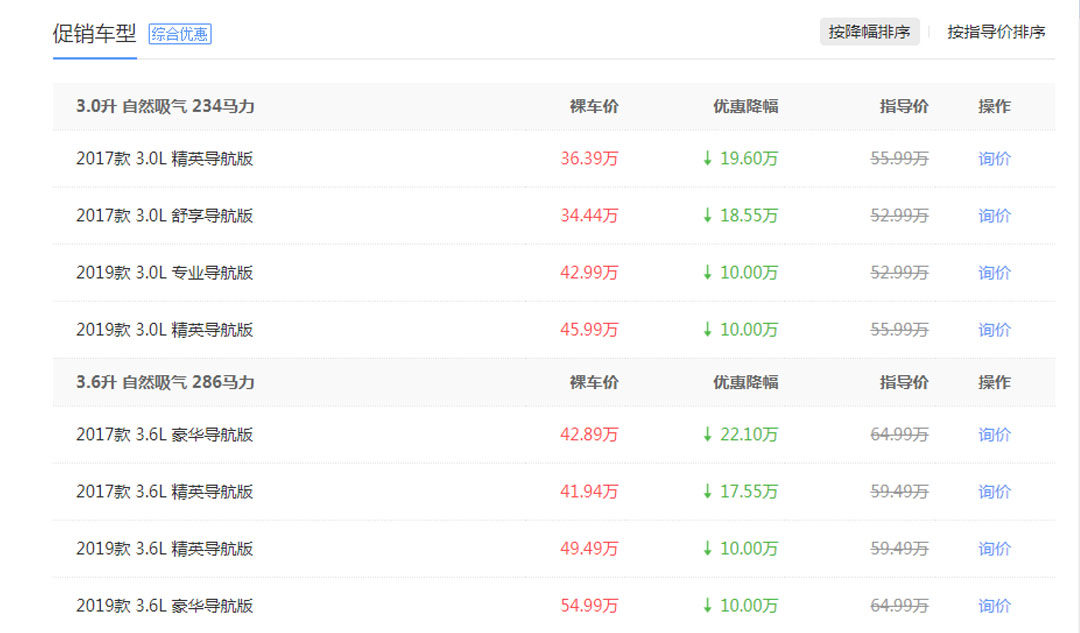Open 2017款 3.6L 豪华导航版 model name

point(164,435)
